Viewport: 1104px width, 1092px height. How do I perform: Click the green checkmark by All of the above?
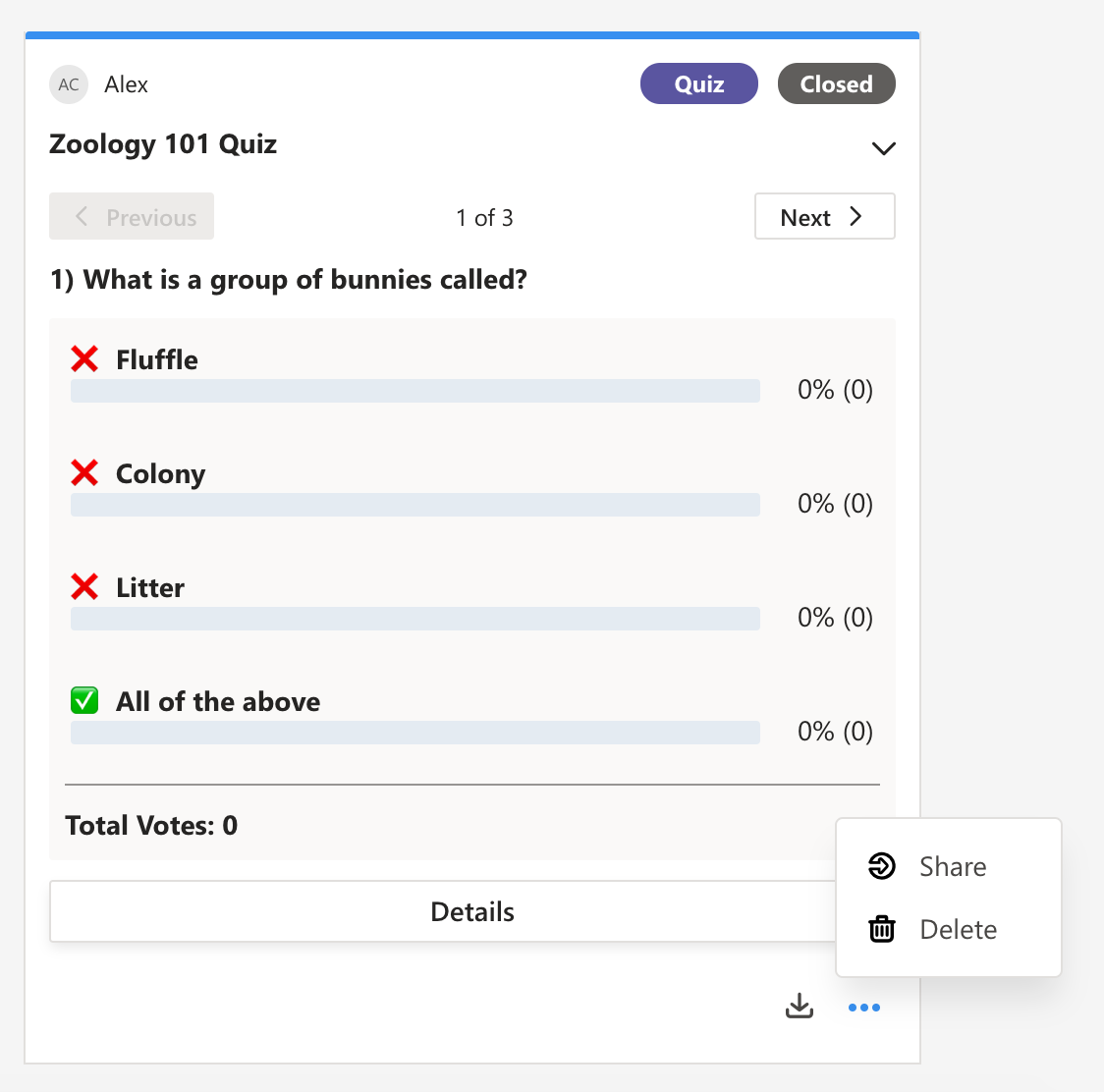point(84,701)
